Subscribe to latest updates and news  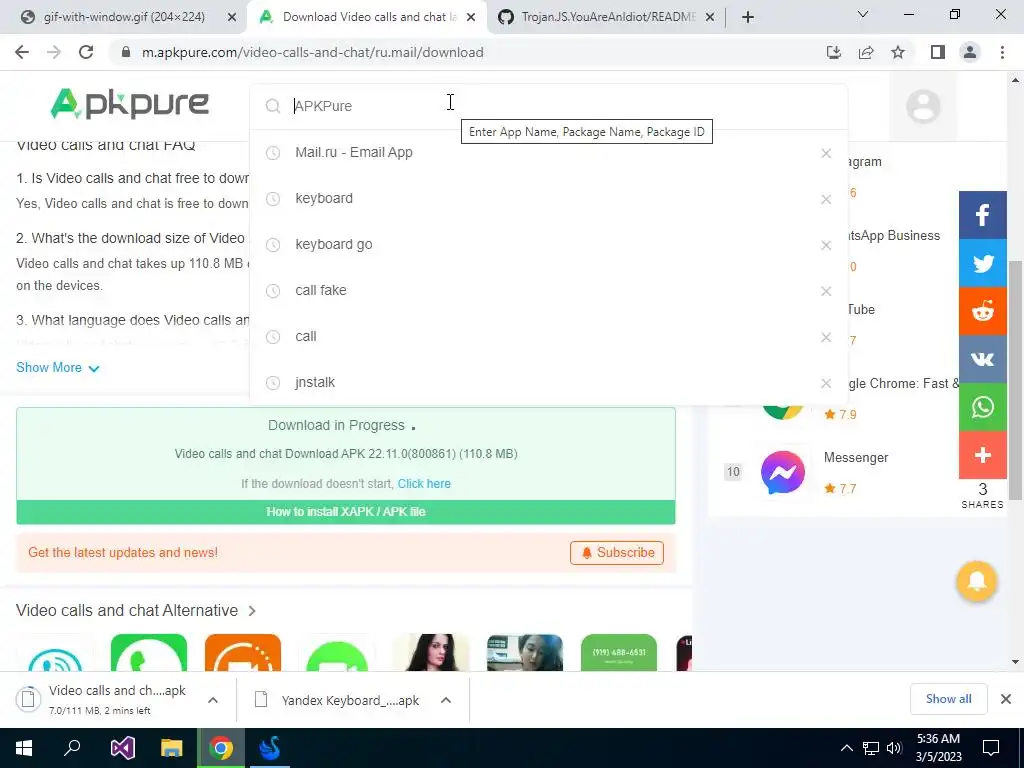pyautogui.click(x=616, y=552)
